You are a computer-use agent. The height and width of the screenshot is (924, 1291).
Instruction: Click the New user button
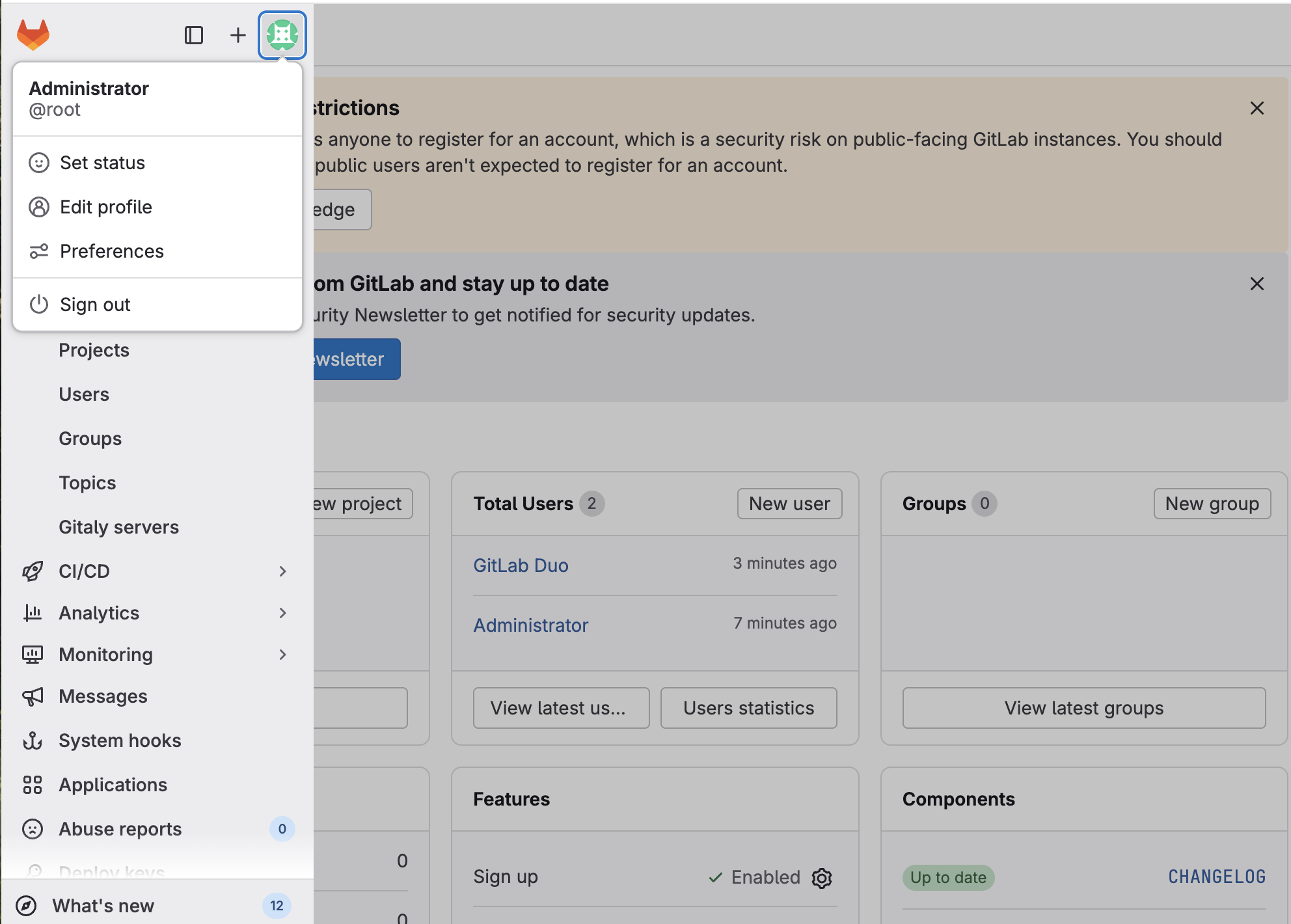(x=790, y=504)
